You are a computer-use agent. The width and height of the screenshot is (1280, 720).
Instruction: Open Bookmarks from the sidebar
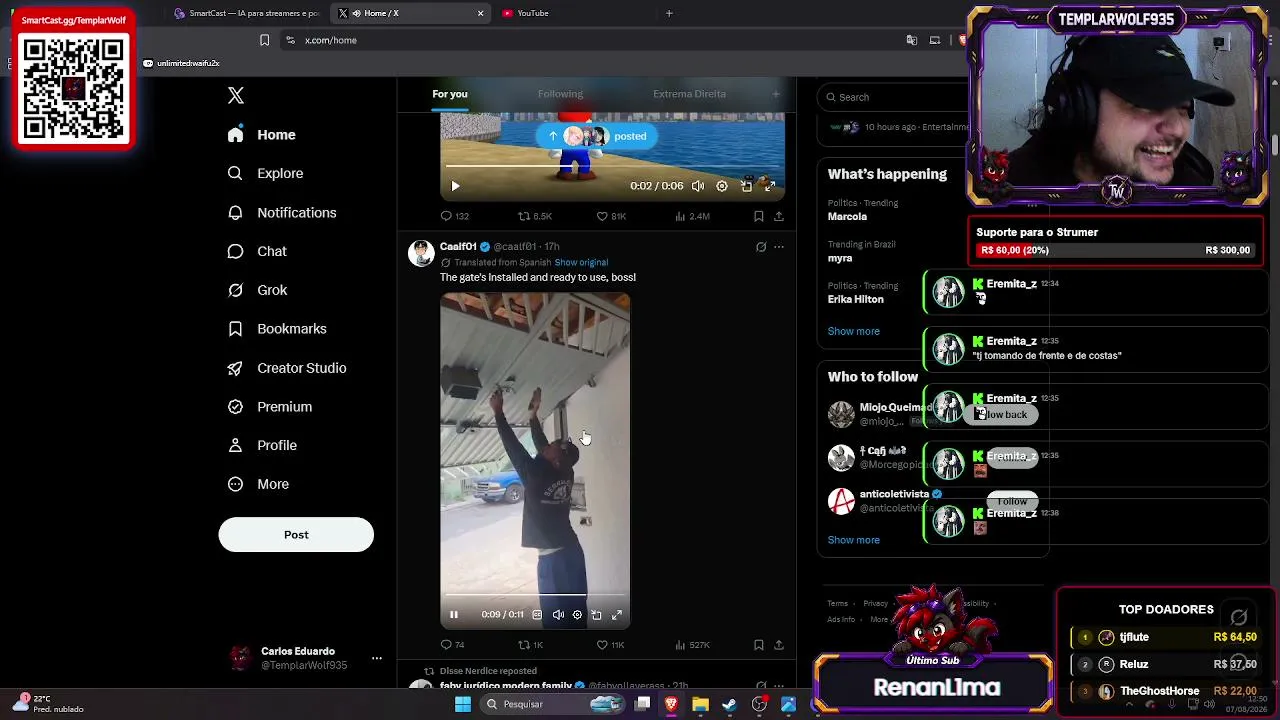click(x=278, y=329)
